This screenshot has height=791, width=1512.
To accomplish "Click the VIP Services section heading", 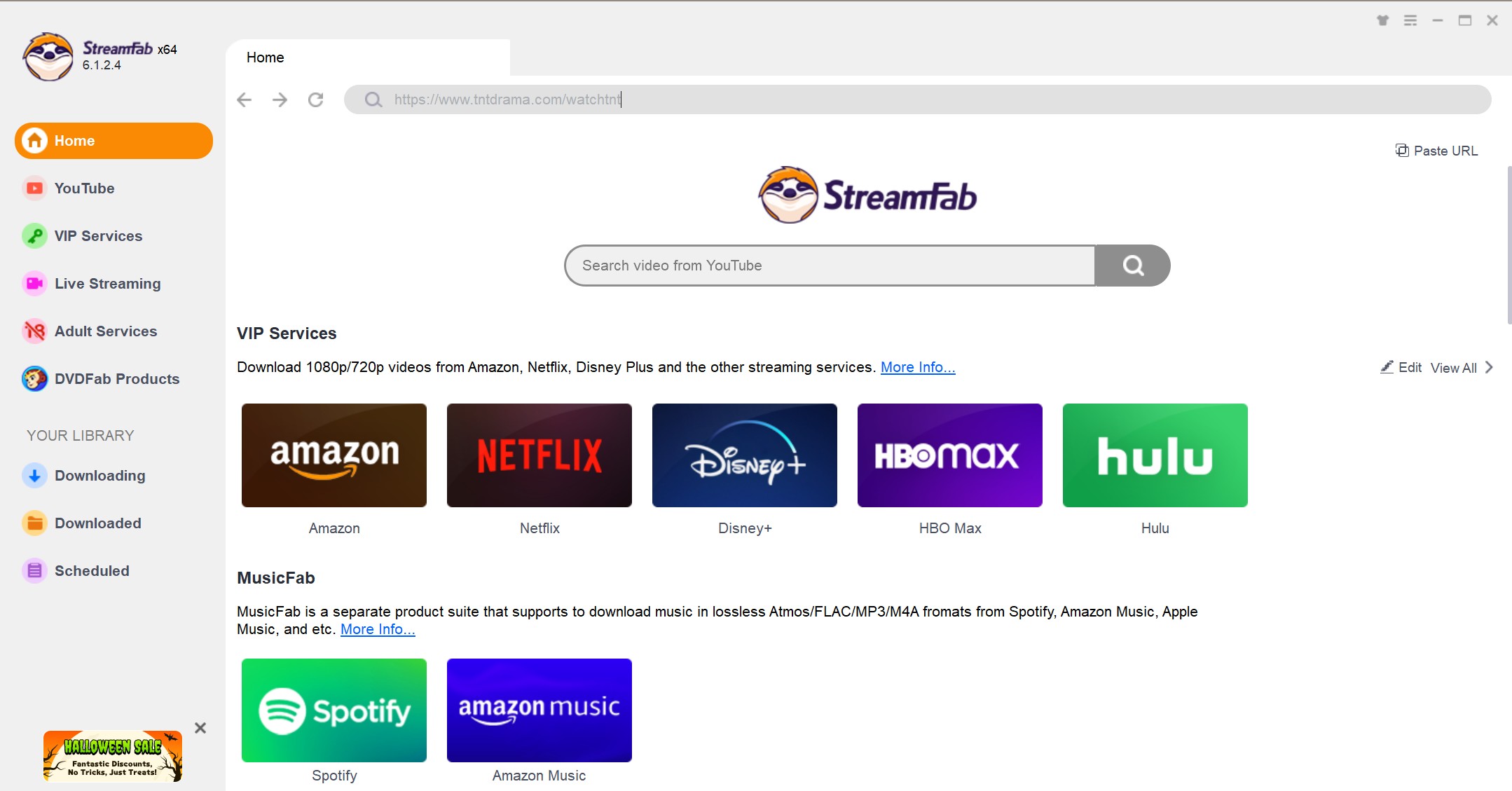I will coord(287,333).
